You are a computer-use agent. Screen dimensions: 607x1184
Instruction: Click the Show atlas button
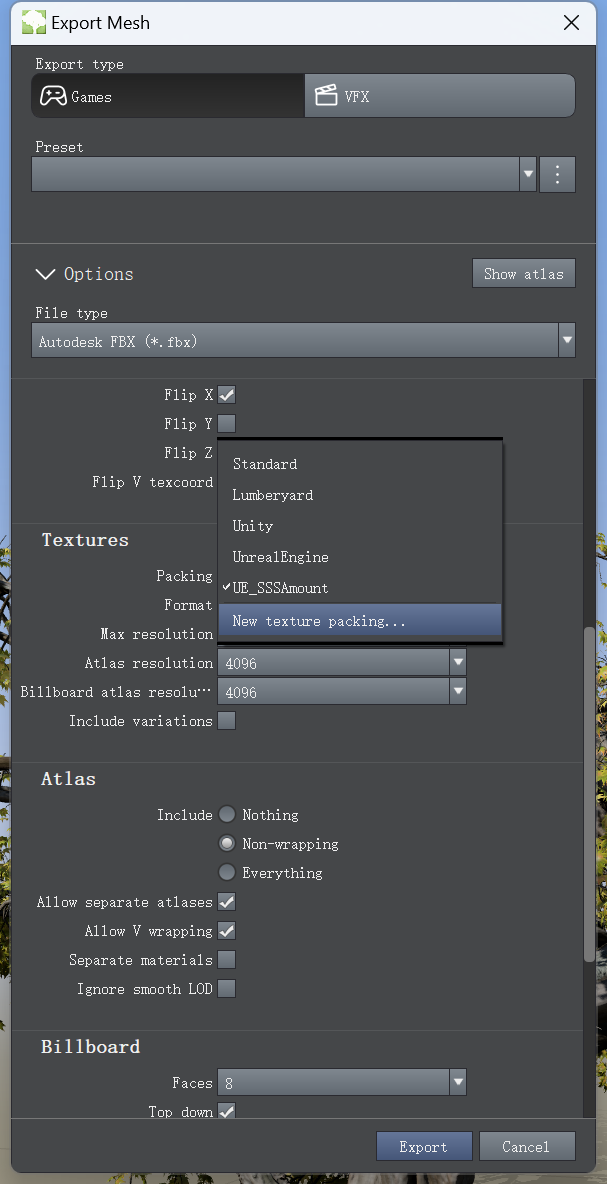(x=523, y=274)
